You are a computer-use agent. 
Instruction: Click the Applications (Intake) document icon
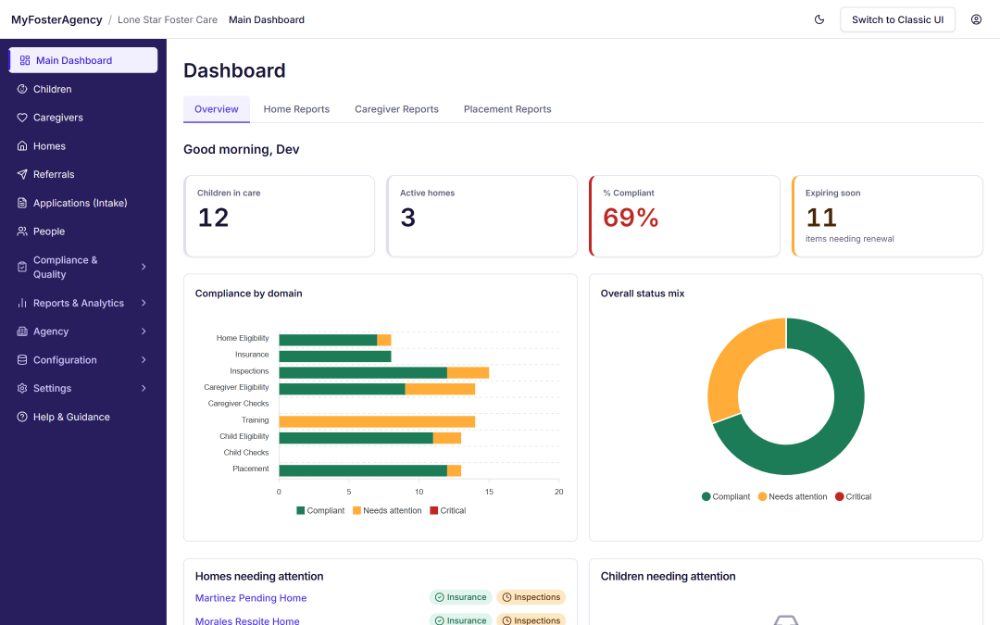22,203
